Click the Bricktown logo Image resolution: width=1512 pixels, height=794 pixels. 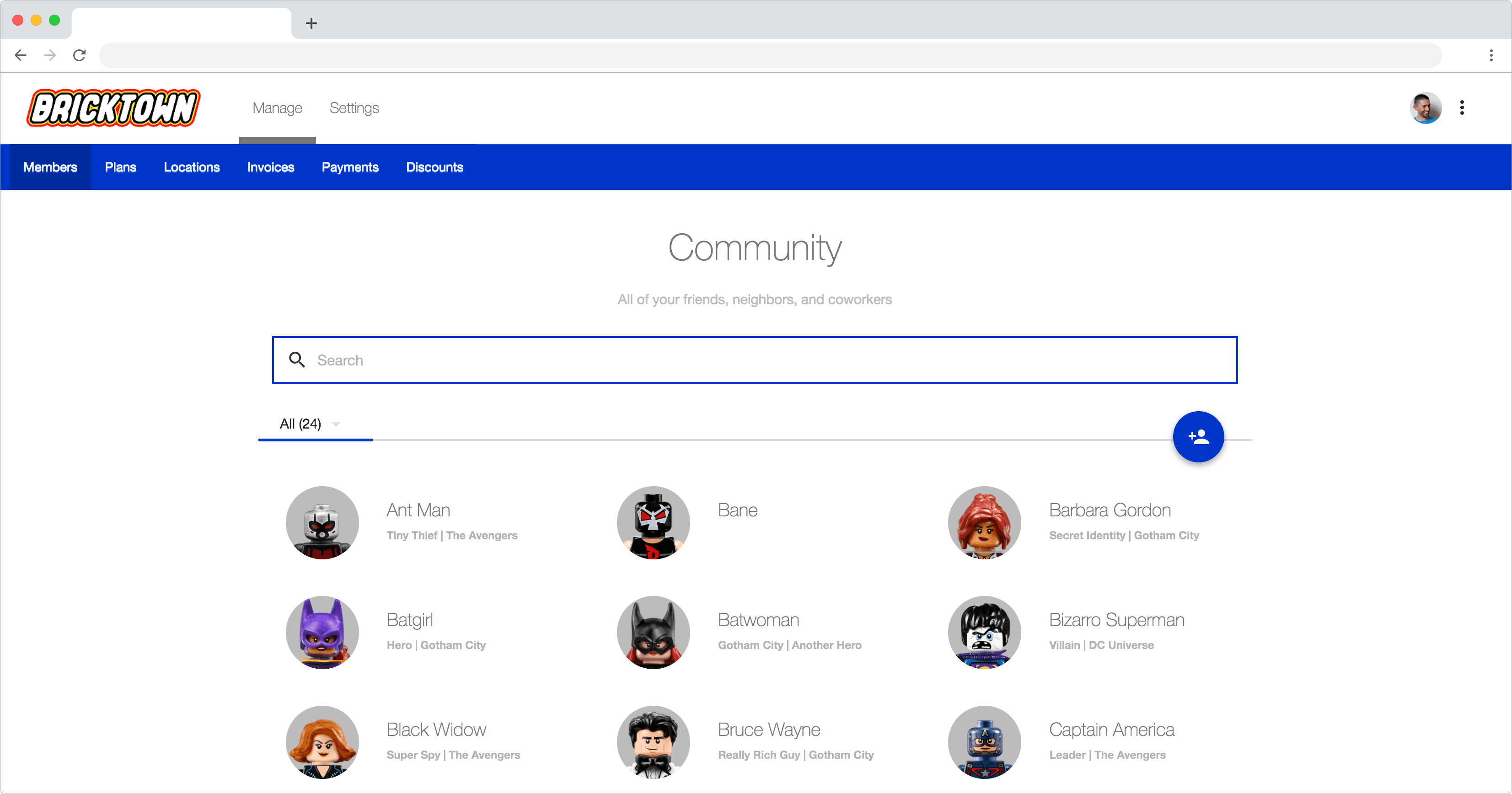[113, 108]
